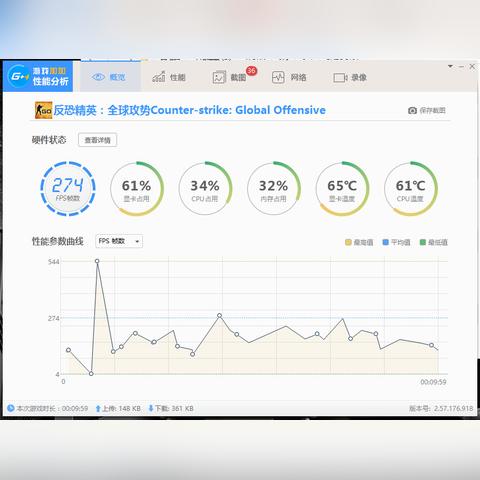Image resolution: width=480 pixels, height=480 pixels.
Task: Click the 34% CPU usage gauge
Action: click(205, 188)
